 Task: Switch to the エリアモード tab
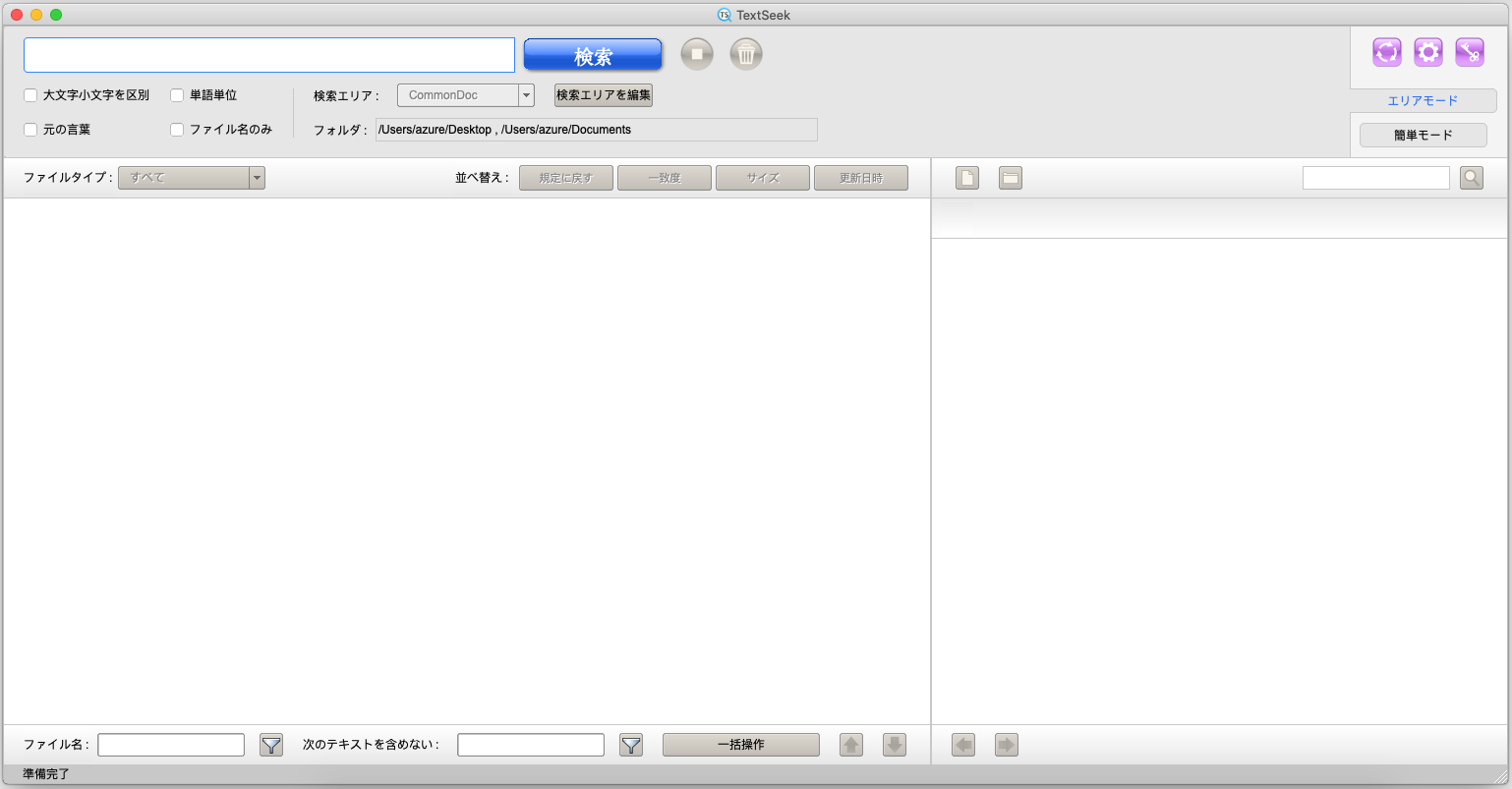click(x=1423, y=101)
